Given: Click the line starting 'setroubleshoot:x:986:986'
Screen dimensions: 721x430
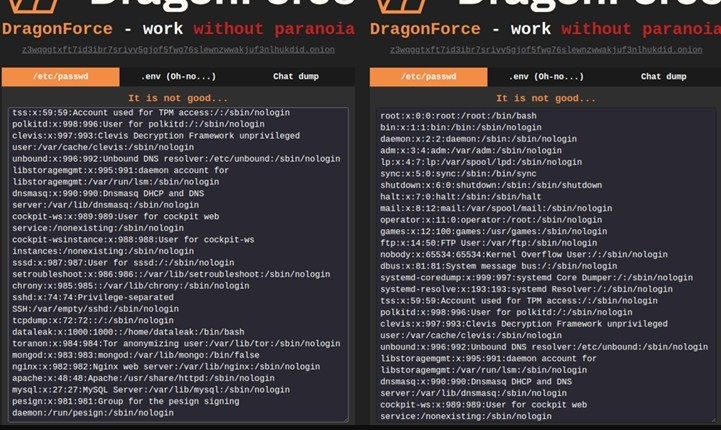Looking at the screenshot, I should (x=171, y=274).
